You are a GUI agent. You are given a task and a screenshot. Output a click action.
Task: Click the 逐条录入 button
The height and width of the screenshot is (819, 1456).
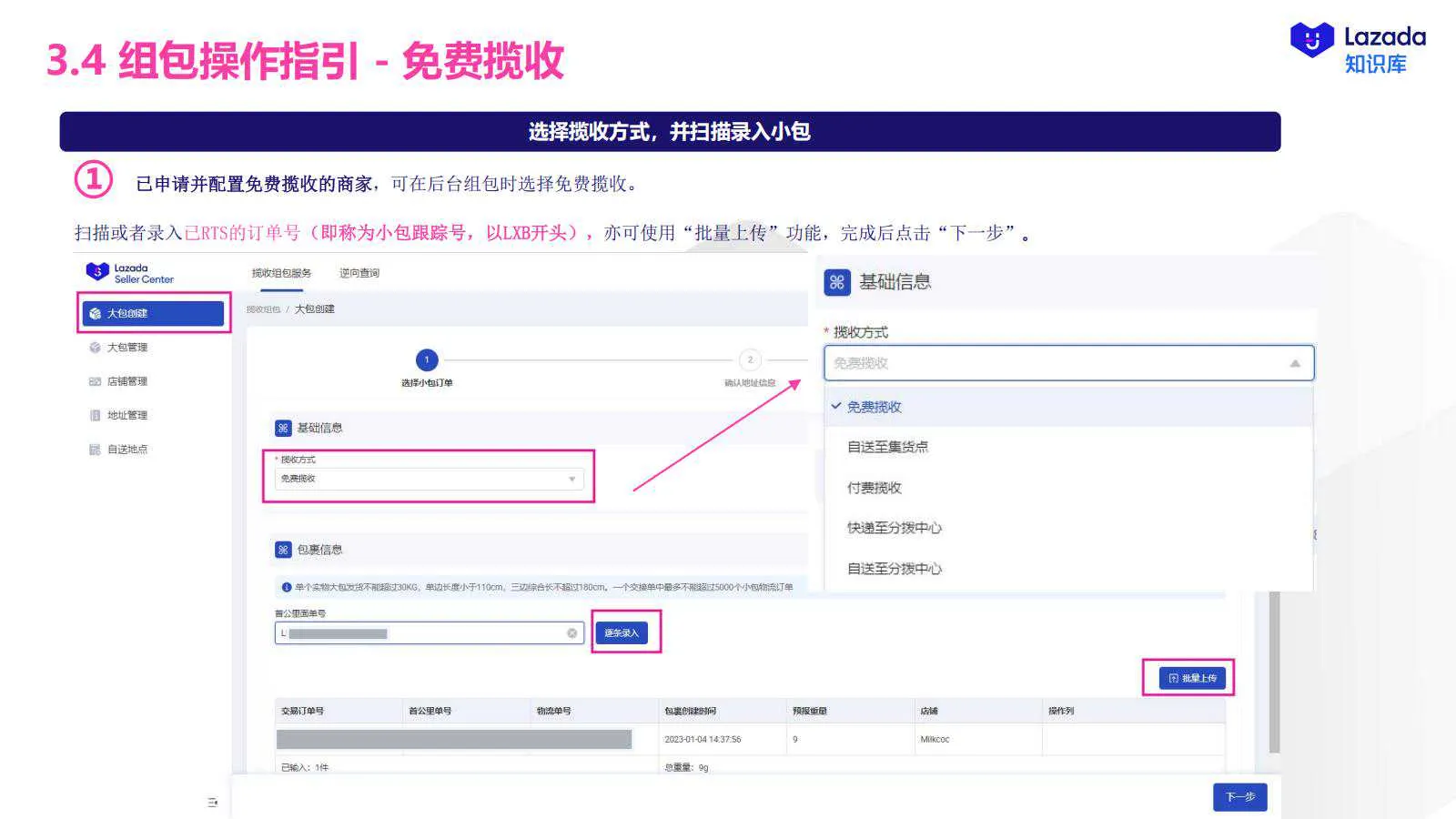(622, 632)
